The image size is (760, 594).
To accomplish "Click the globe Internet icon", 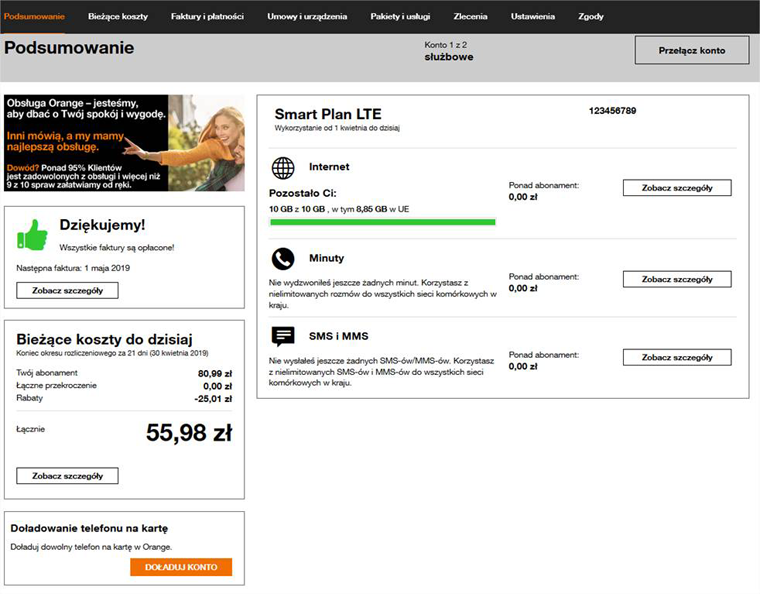I will [x=283, y=167].
